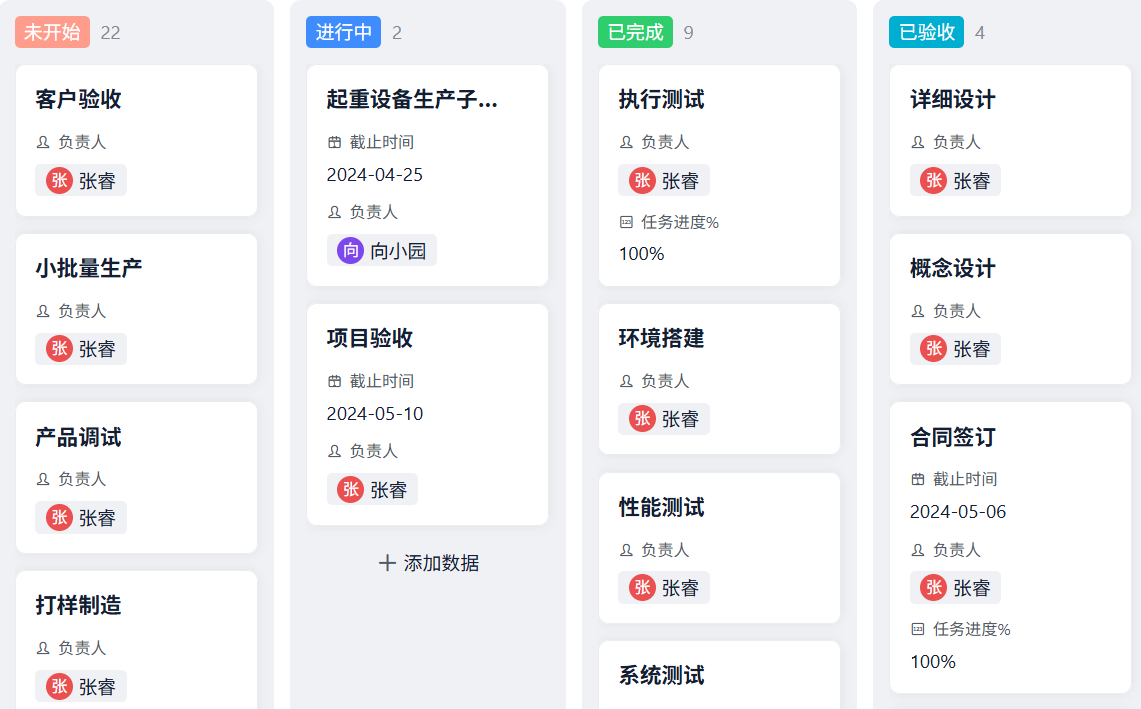The height and width of the screenshot is (709, 1141).
Task: Open the 项目验收 task card title
Action: [370, 338]
